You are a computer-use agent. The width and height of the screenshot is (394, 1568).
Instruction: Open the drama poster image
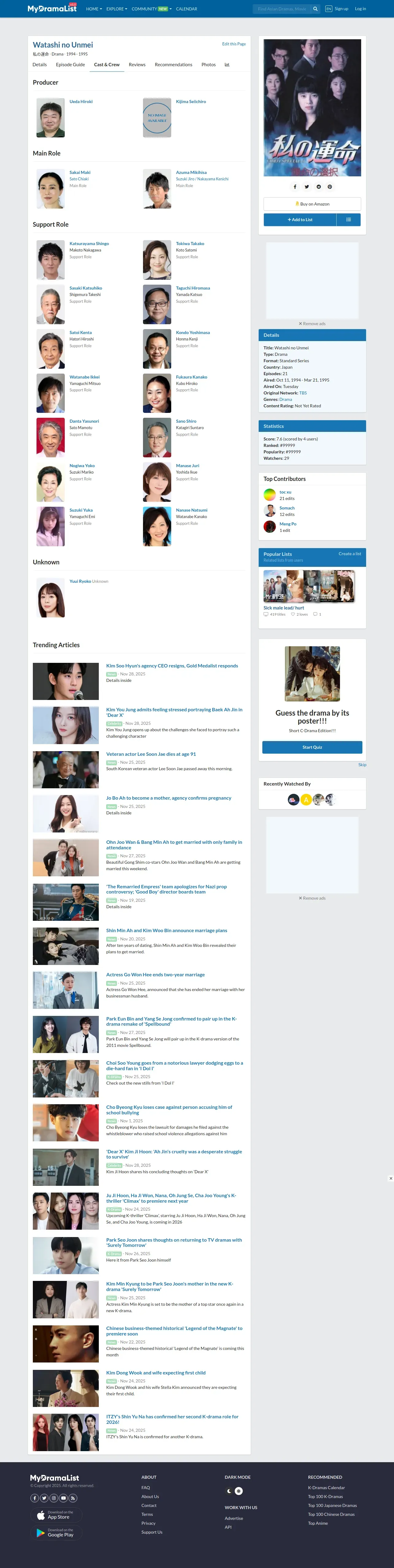[x=312, y=108]
